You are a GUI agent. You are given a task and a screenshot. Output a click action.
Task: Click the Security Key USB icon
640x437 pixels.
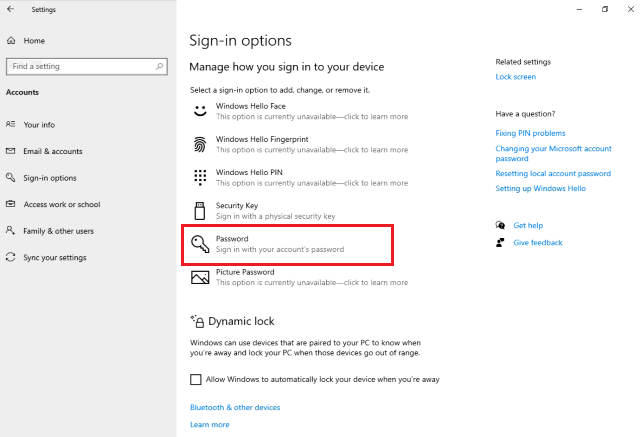[x=199, y=210]
